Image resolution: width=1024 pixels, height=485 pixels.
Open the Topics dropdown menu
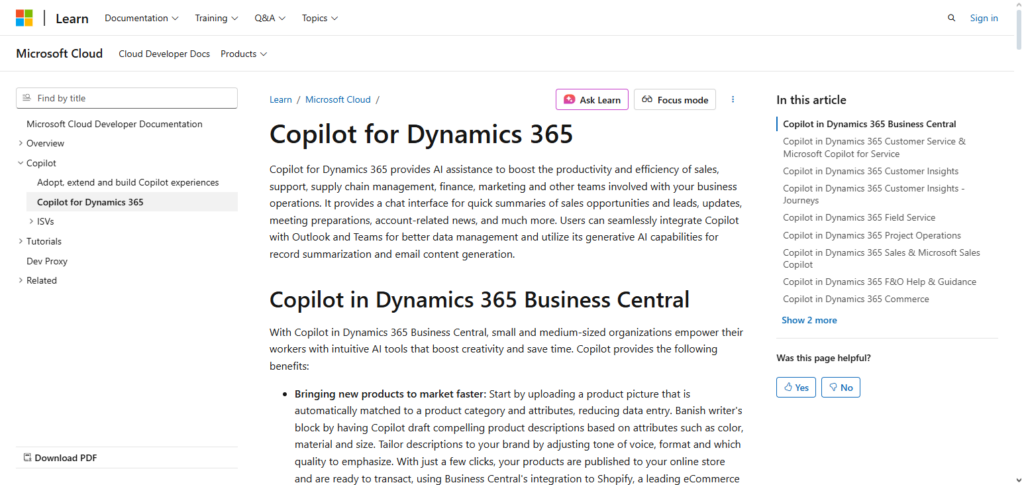[319, 18]
